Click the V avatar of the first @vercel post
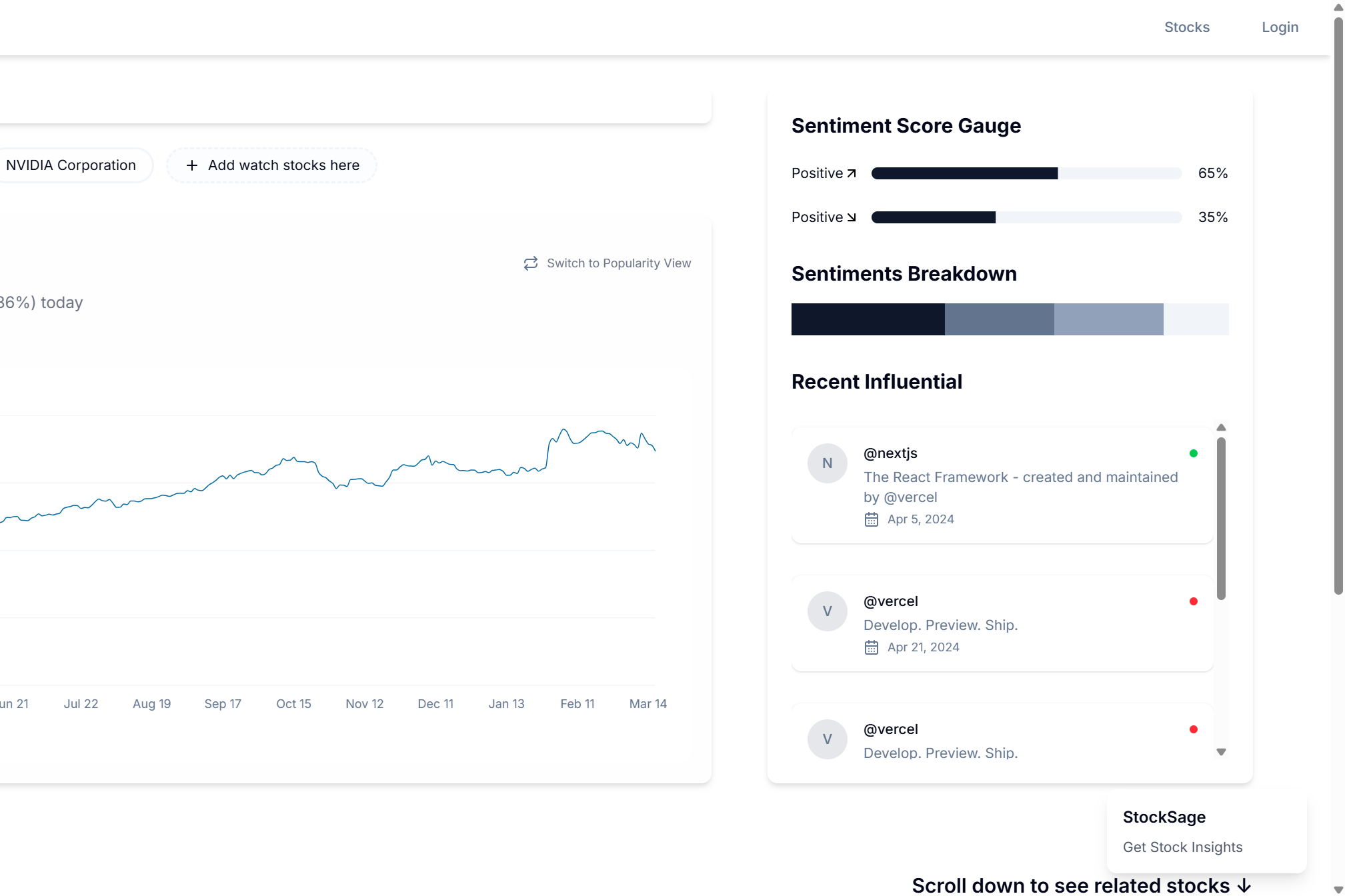This screenshot has width=1345, height=896. 827,611
